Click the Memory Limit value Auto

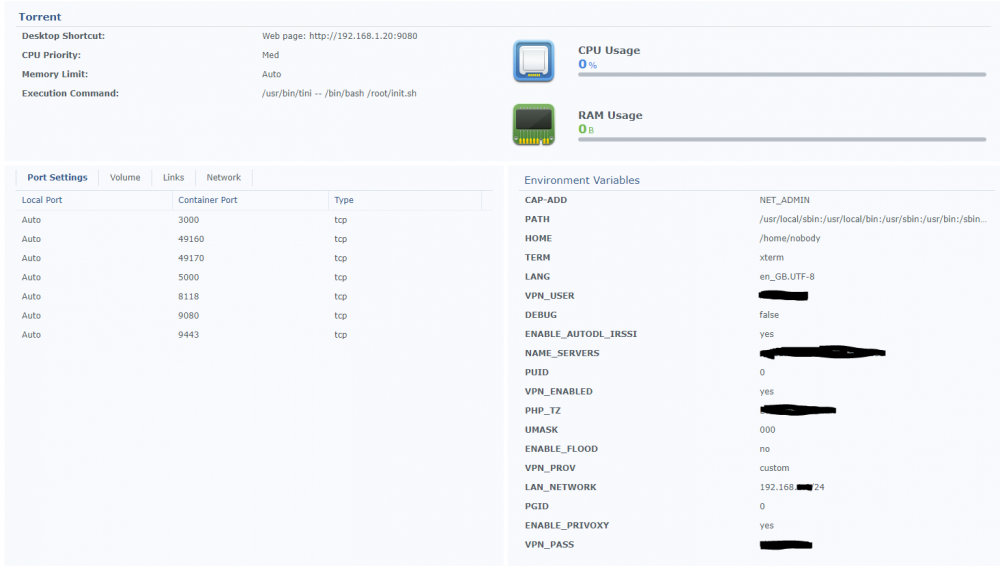pyautogui.click(x=272, y=74)
